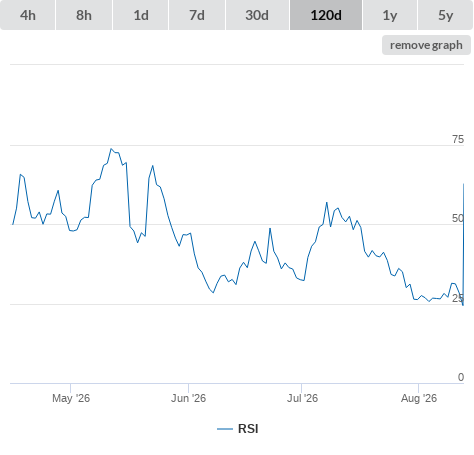The width and height of the screenshot is (474, 455).
Task: Click the May '26 axis label
Action: click(71, 398)
